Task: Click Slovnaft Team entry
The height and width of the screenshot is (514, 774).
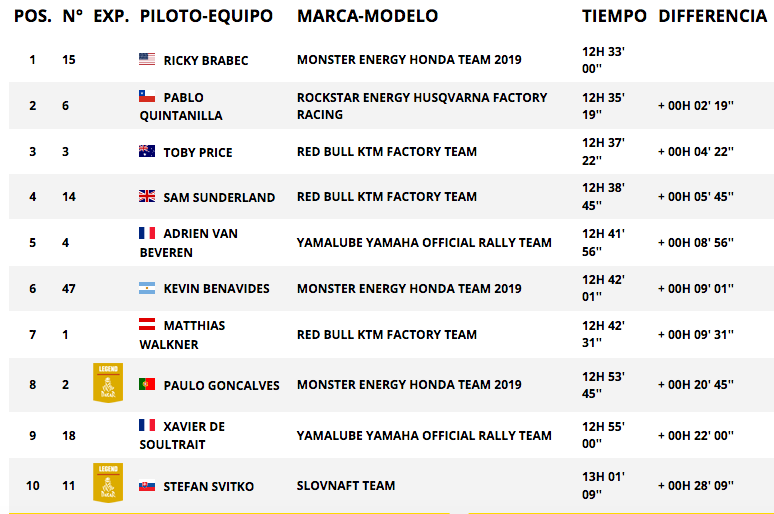Action: pyautogui.click(x=346, y=486)
